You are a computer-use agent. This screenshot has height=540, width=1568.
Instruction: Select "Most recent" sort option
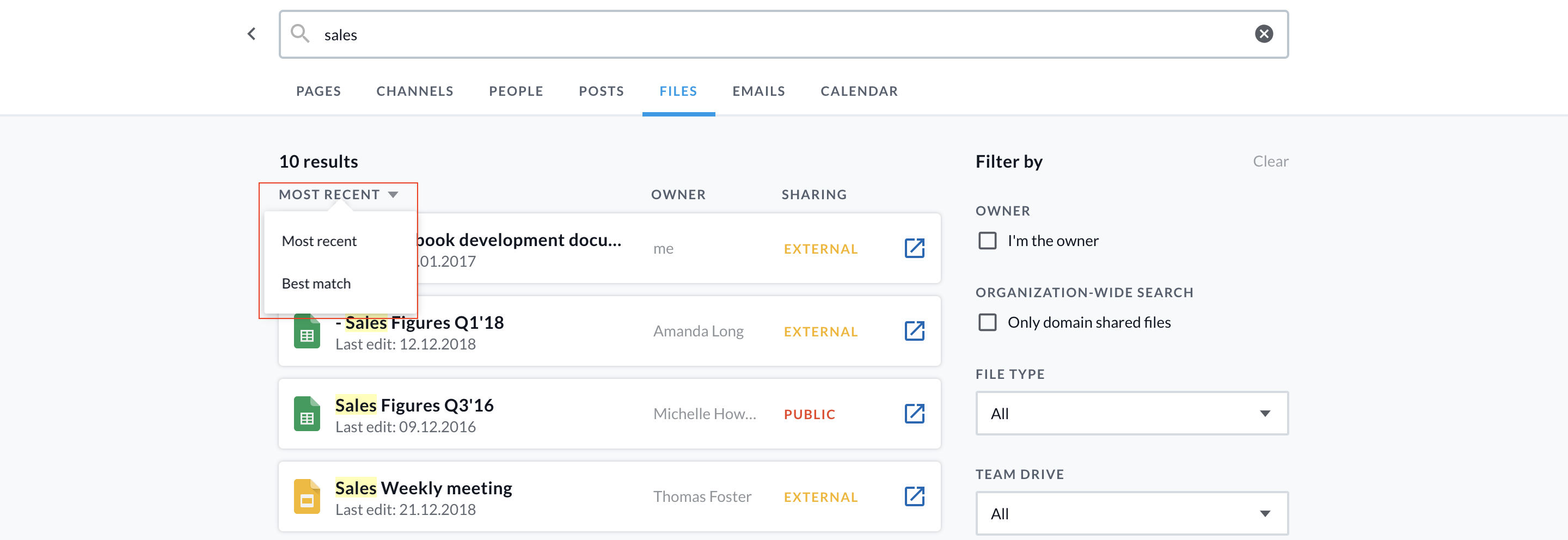point(319,241)
